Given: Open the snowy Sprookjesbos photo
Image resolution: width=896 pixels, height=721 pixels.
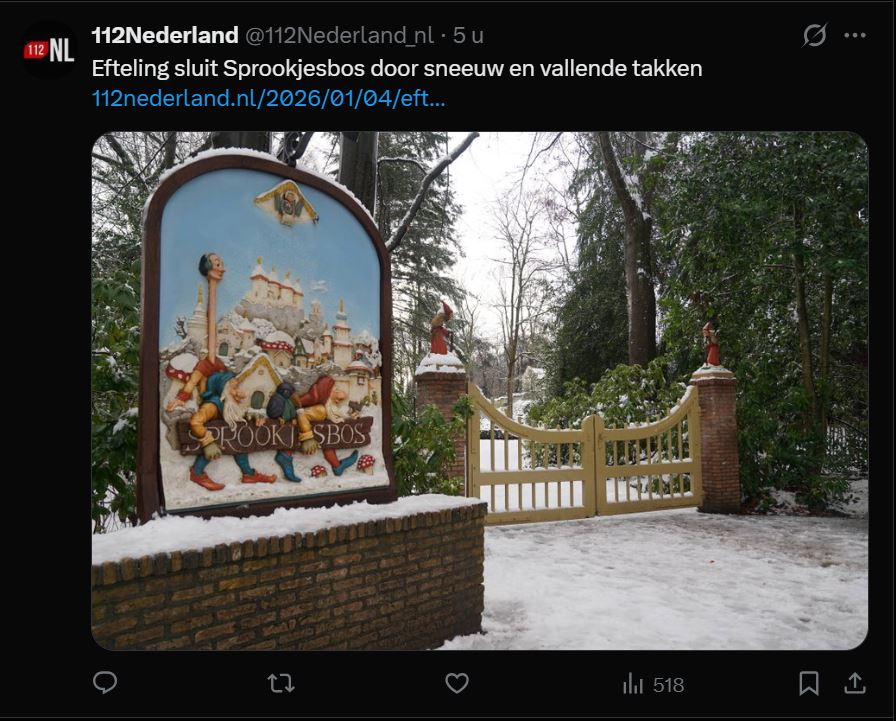Looking at the screenshot, I should [x=479, y=391].
